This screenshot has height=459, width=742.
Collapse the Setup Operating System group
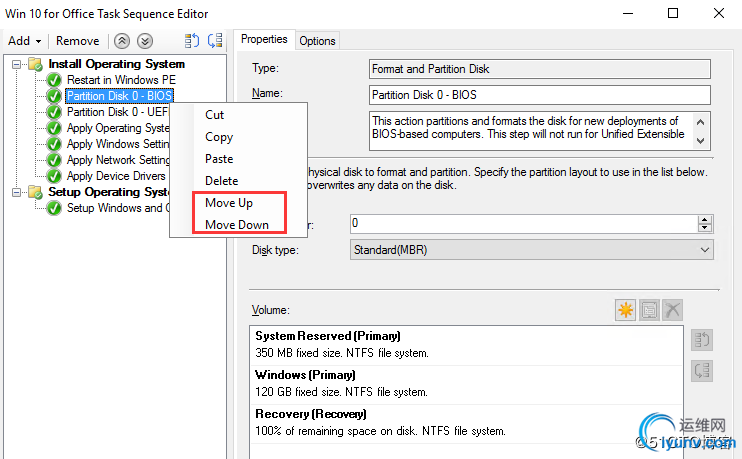click(x=17, y=192)
